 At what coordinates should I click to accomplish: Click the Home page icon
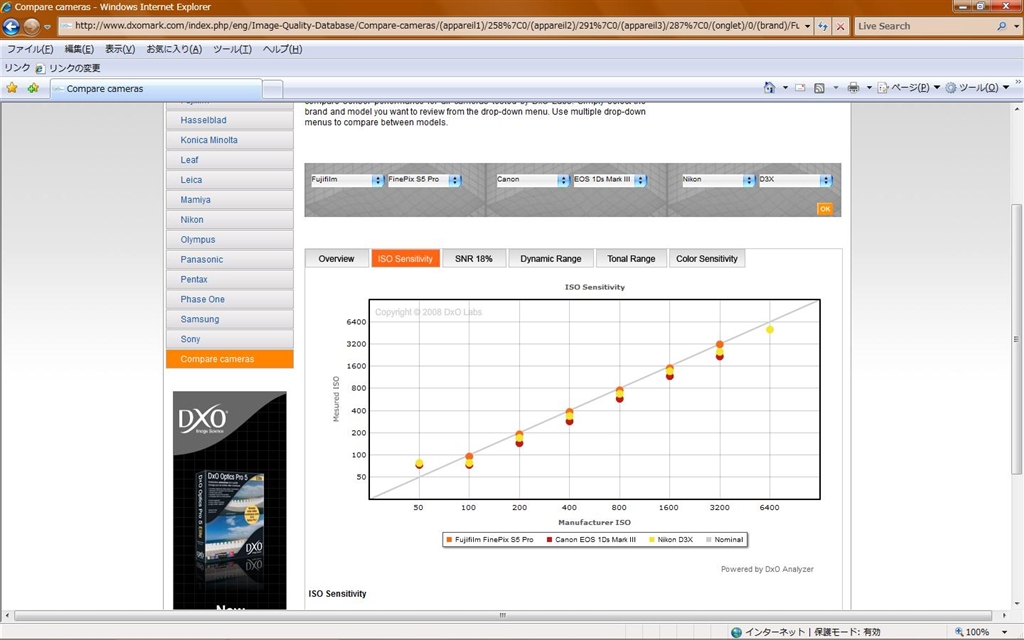coord(769,88)
